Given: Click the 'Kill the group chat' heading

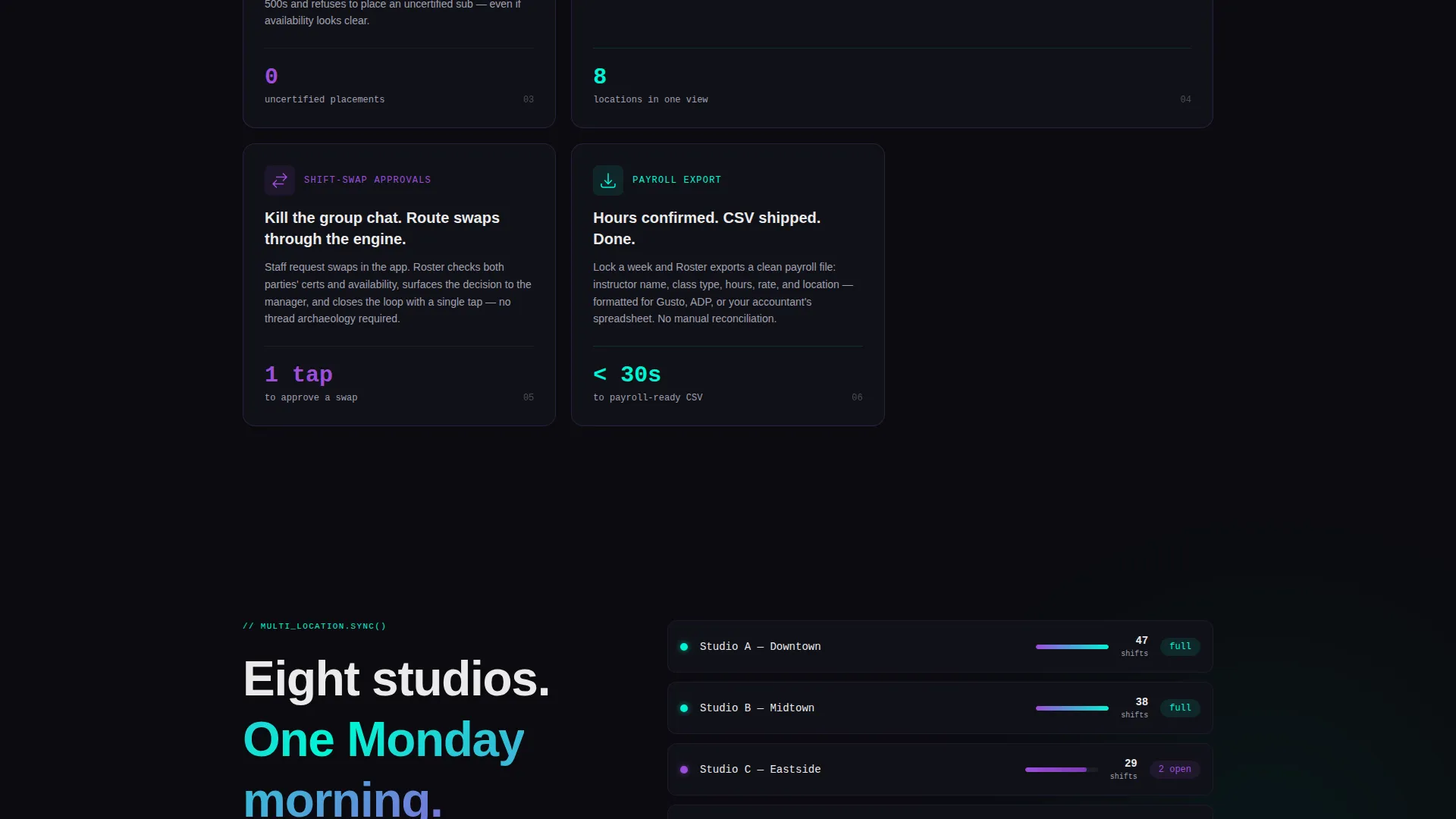Looking at the screenshot, I should [382, 228].
